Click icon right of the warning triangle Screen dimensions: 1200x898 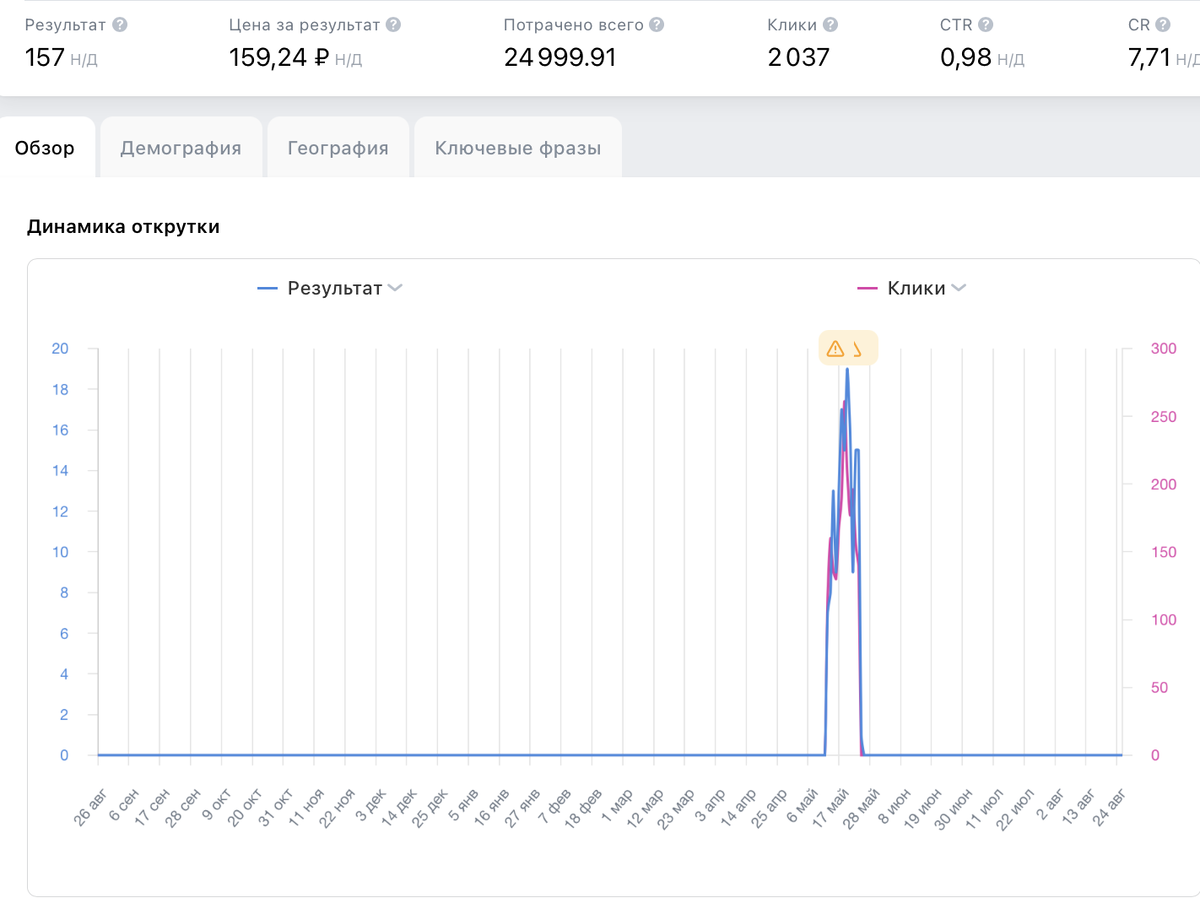(x=857, y=348)
